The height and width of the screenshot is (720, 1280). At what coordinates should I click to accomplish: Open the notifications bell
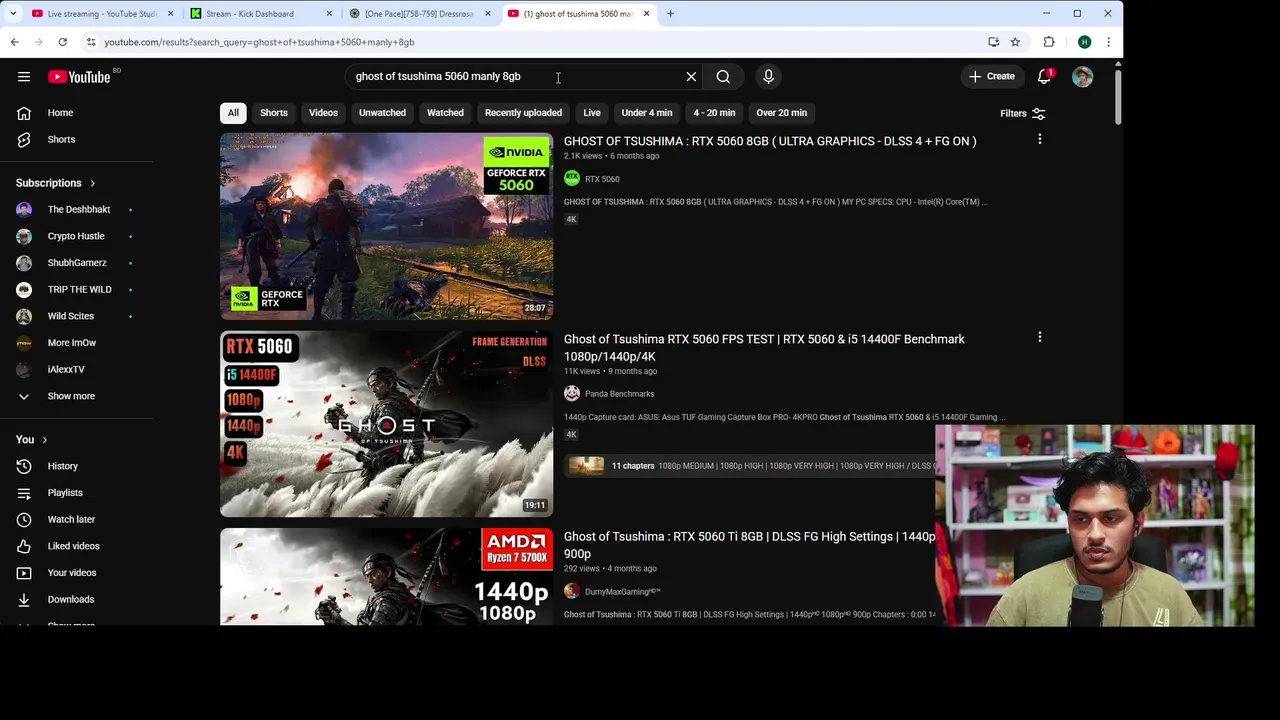click(x=1044, y=76)
